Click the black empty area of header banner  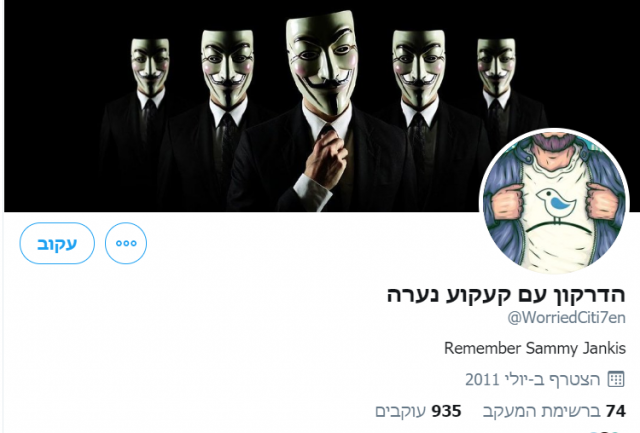click(51, 102)
